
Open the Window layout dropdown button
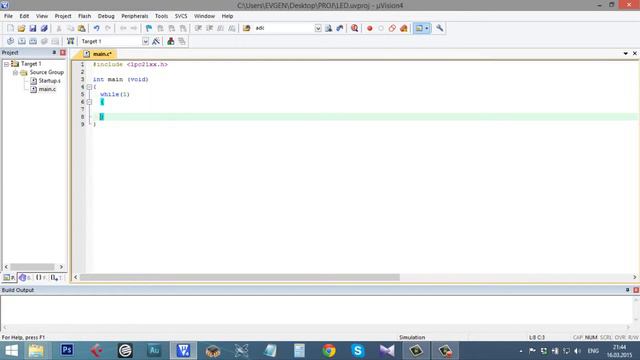click(x=427, y=28)
